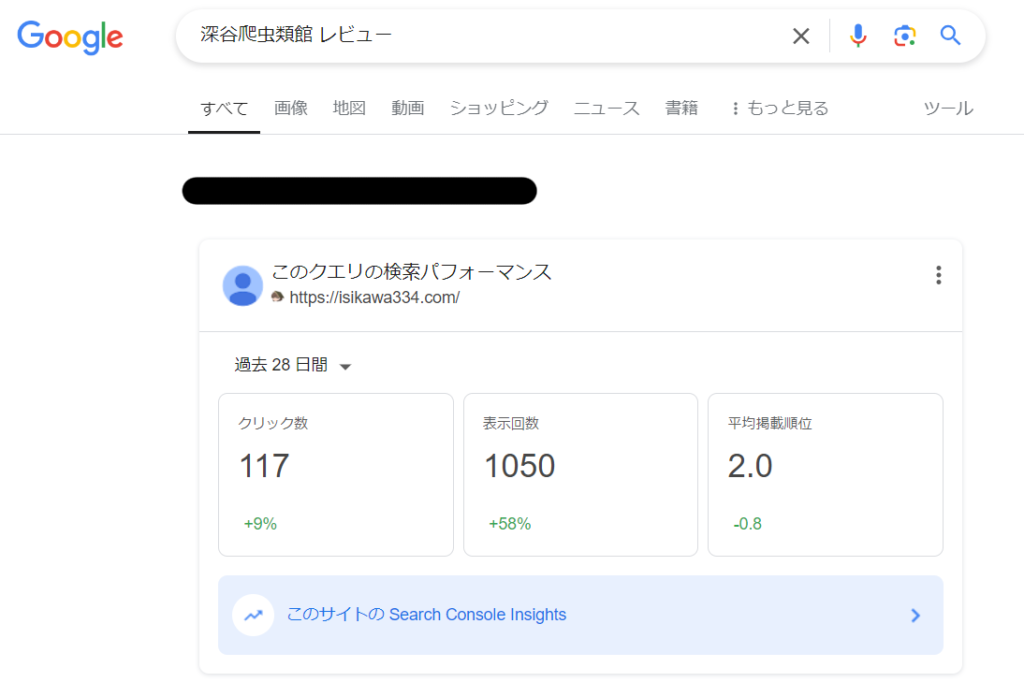This screenshot has height=682, width=1024.
Task: Switch to the 地図 tab
Action: coord(349,108)
